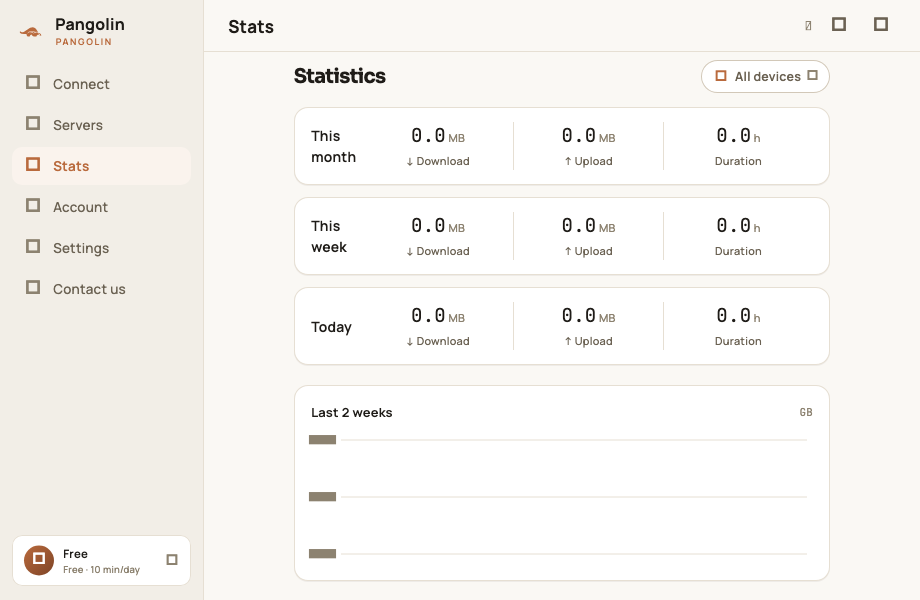
Task: Click the Free plan avatar icon
Action: point(39,560)
